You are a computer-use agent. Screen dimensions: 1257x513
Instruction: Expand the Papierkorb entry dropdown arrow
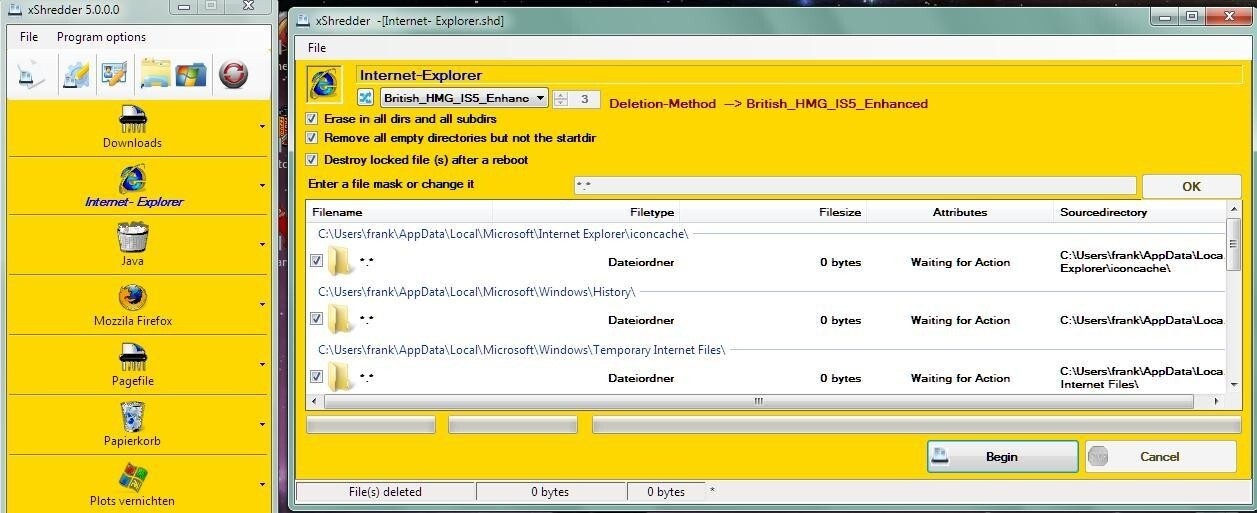262,425
